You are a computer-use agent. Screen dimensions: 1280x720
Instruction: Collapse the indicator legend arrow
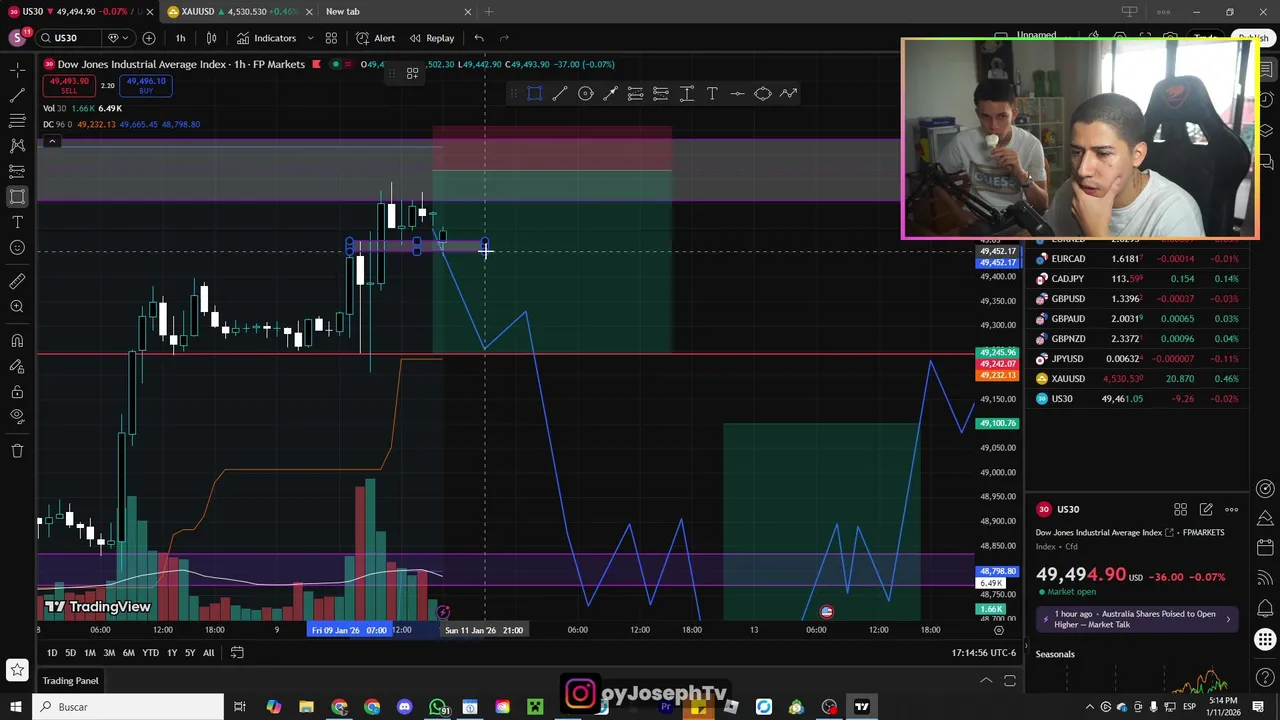point(52,142)
